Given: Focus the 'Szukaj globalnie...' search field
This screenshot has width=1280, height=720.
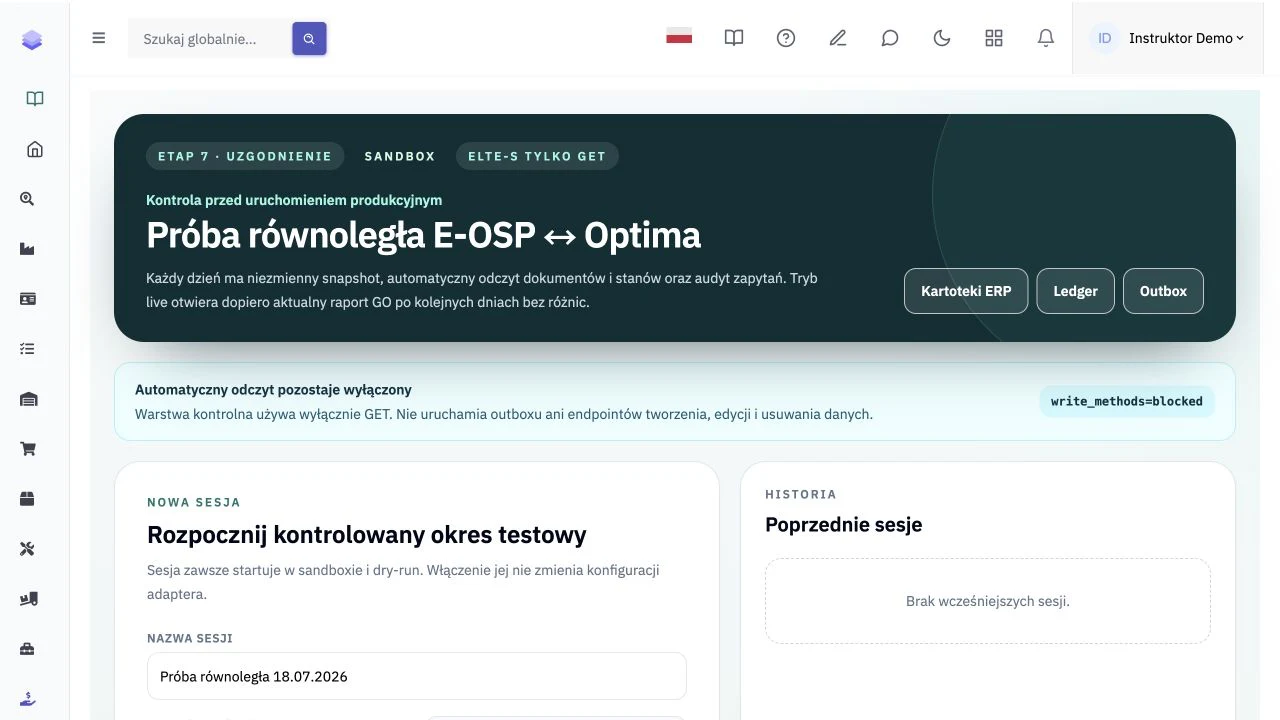Looking at the screenshot, I should tap(211, 39).
